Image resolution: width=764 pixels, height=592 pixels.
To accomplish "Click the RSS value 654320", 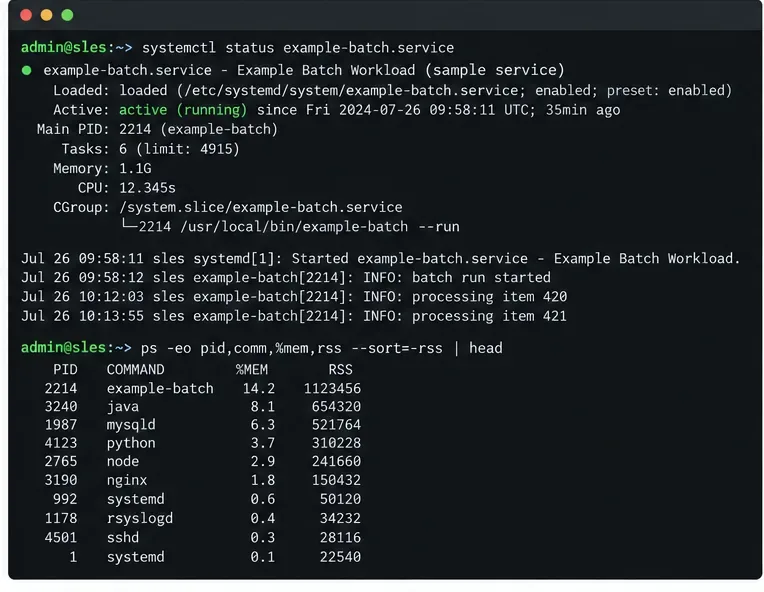I will point(336,407).
